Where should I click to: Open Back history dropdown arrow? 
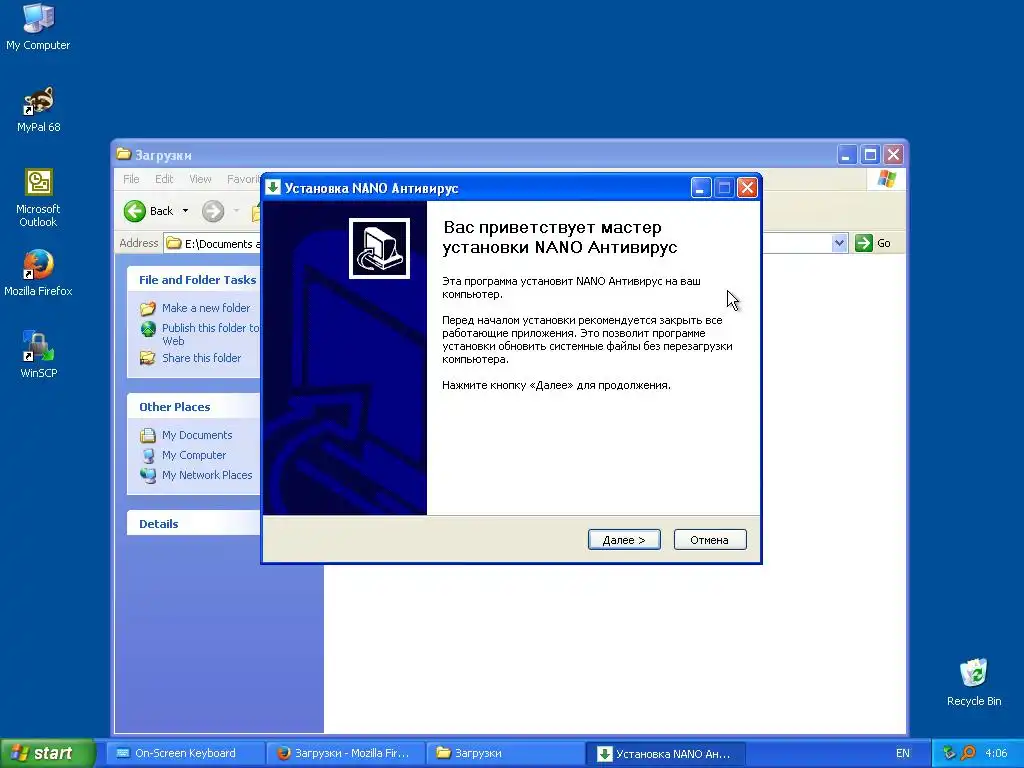(185, 211)
